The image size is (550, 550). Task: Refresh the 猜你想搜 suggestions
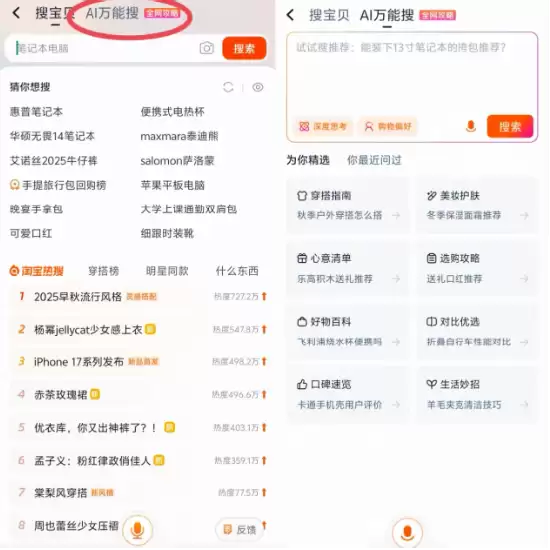(x=228, y=87)
